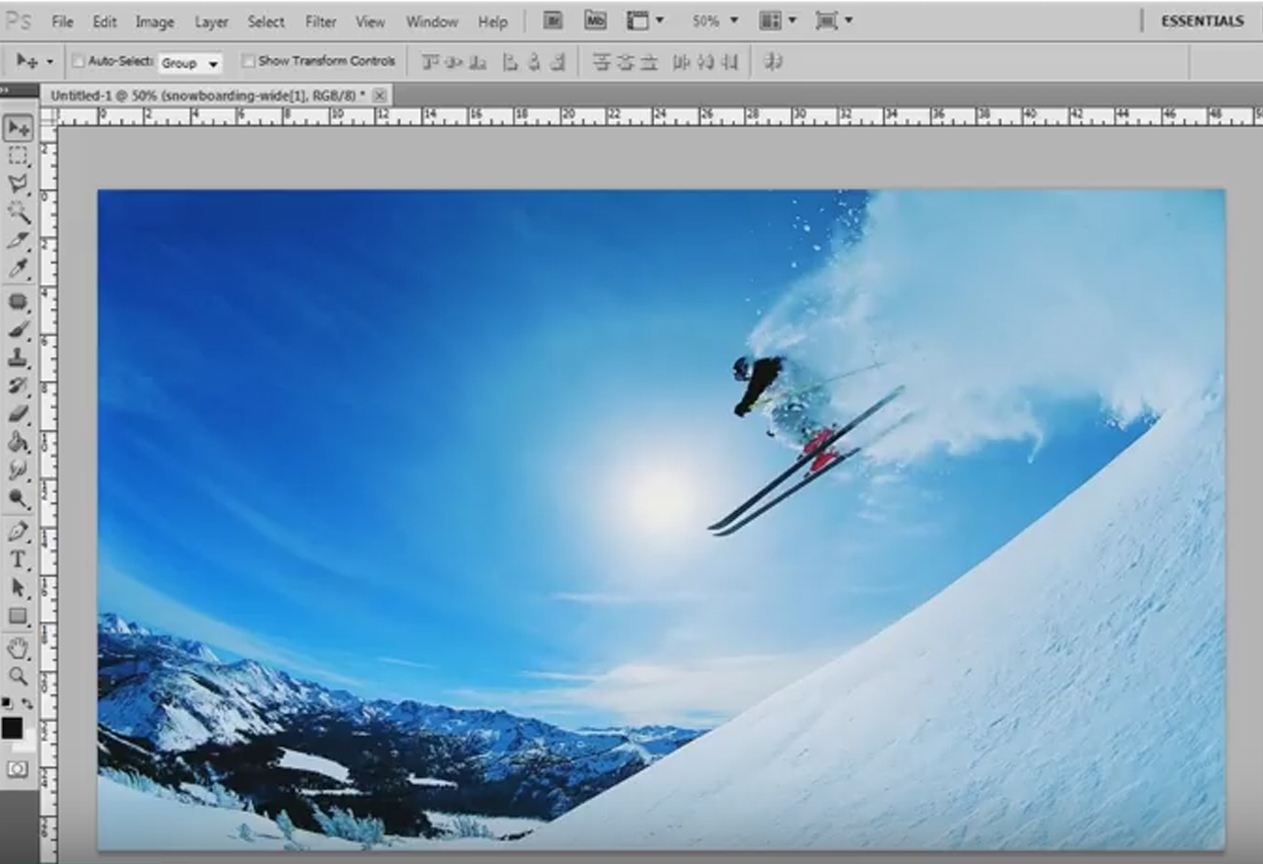
Task: Select the Pen tool
Action: [x=17, y=528]
